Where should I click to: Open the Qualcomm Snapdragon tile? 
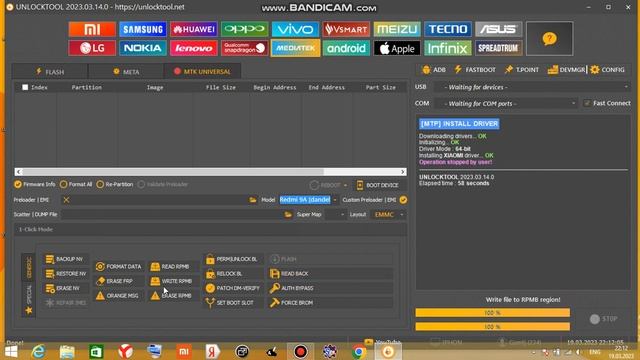coord(244,48)
